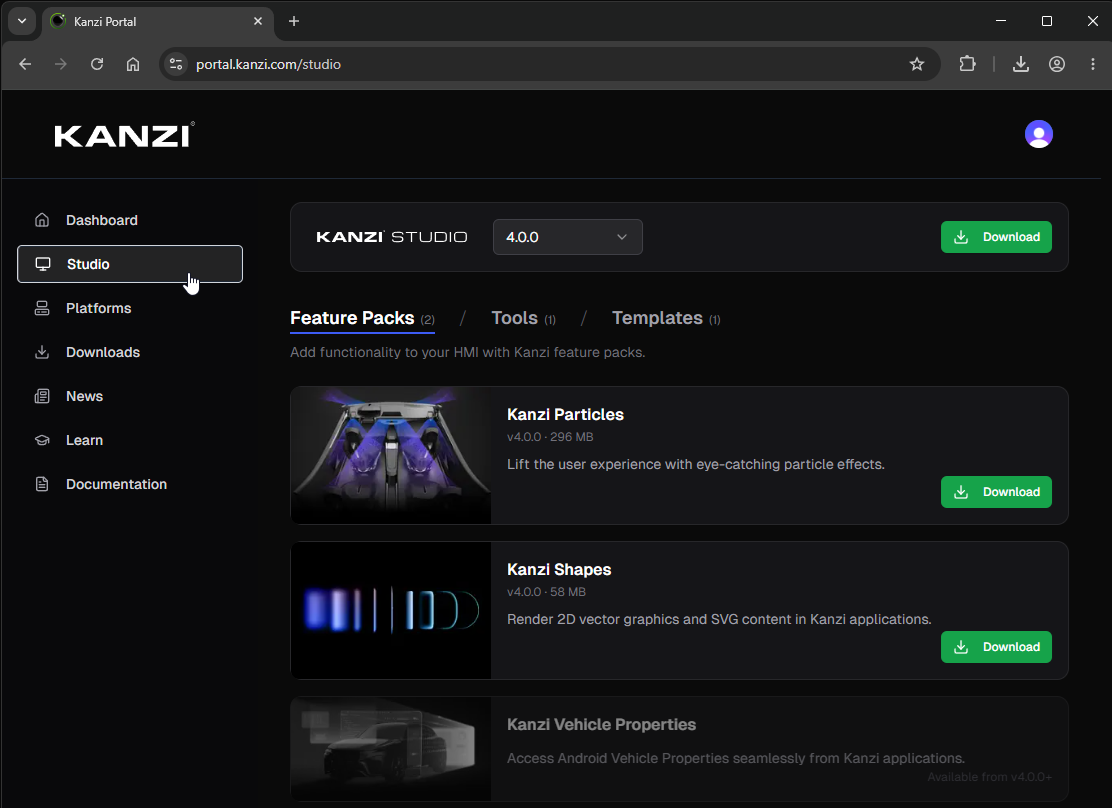The height and width of the screenshot is (808, 1112).
Task: Click the Kanzi Studio heading logo
Action: point(391,237)
